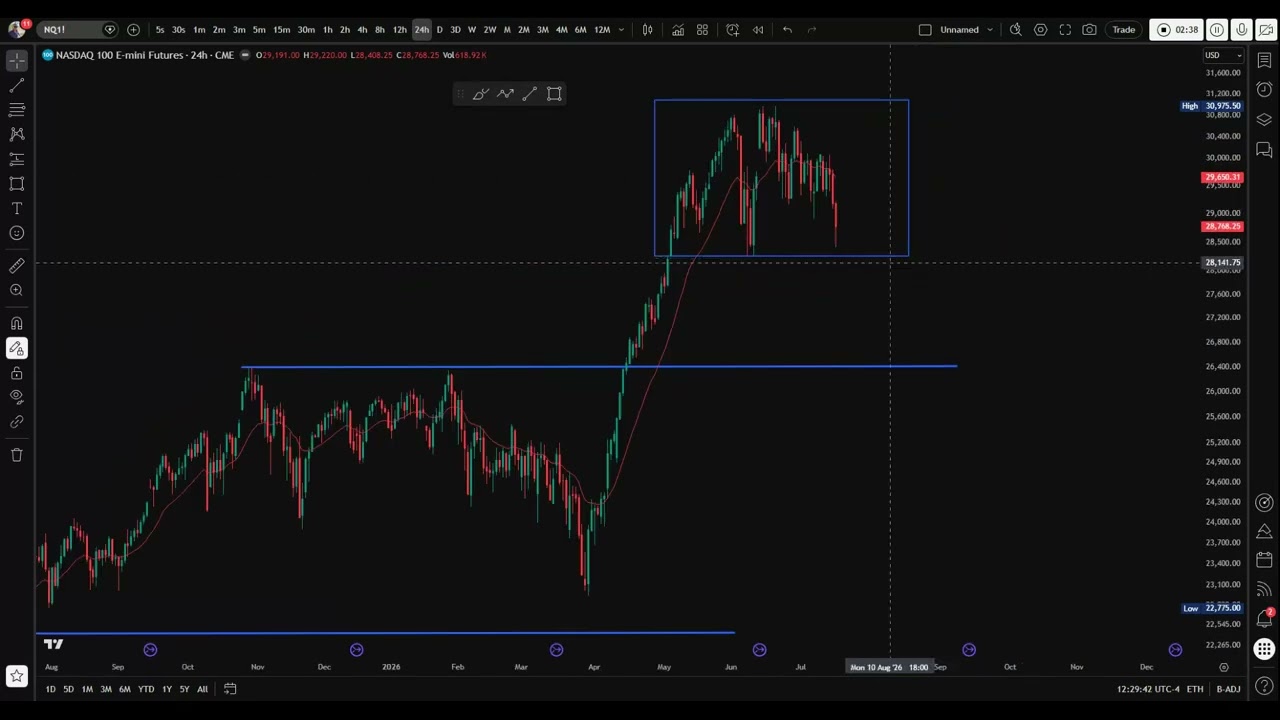The width and height of the screenshot is (1280, 720).
Task: Click the Trade button
Action: tap(1124, 30)
